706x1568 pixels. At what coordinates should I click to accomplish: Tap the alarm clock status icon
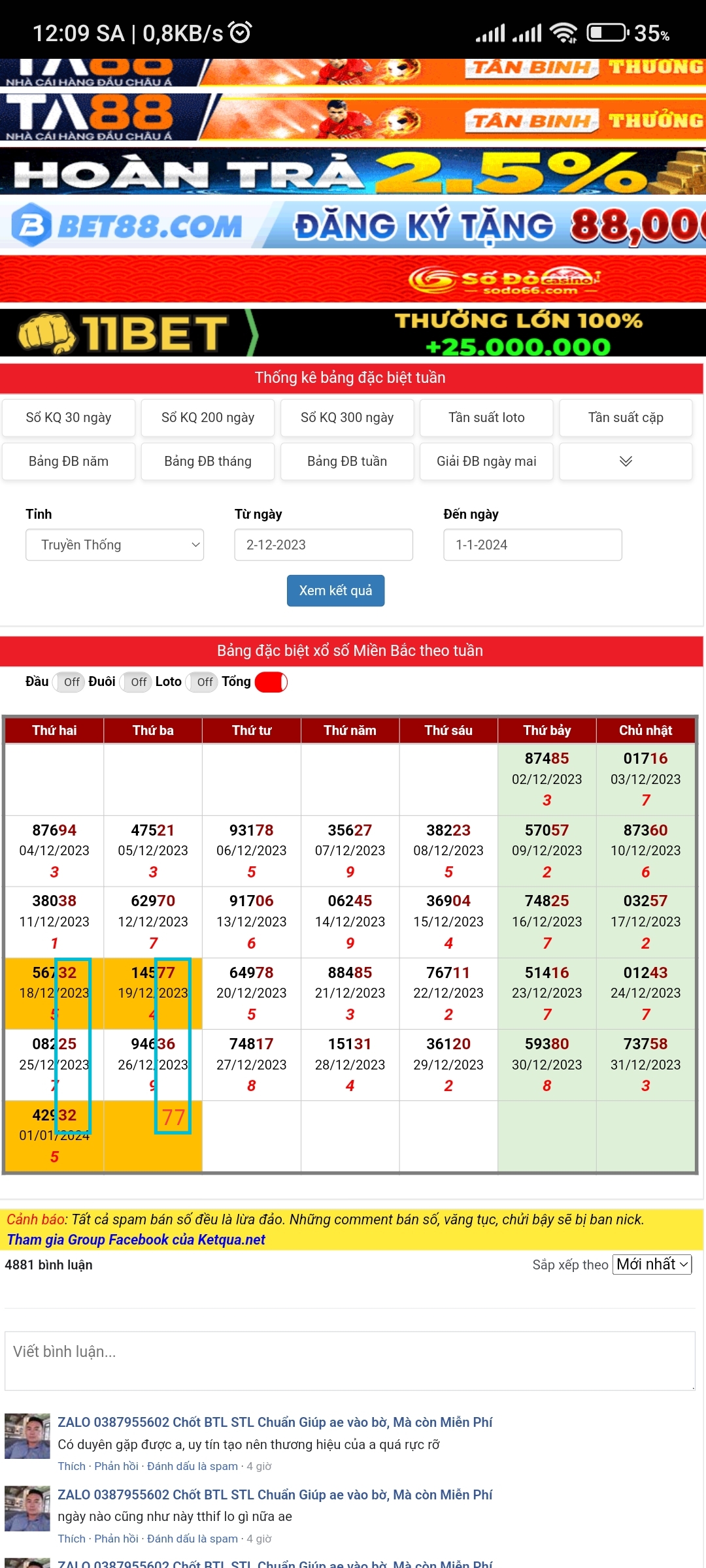[240, 33]
